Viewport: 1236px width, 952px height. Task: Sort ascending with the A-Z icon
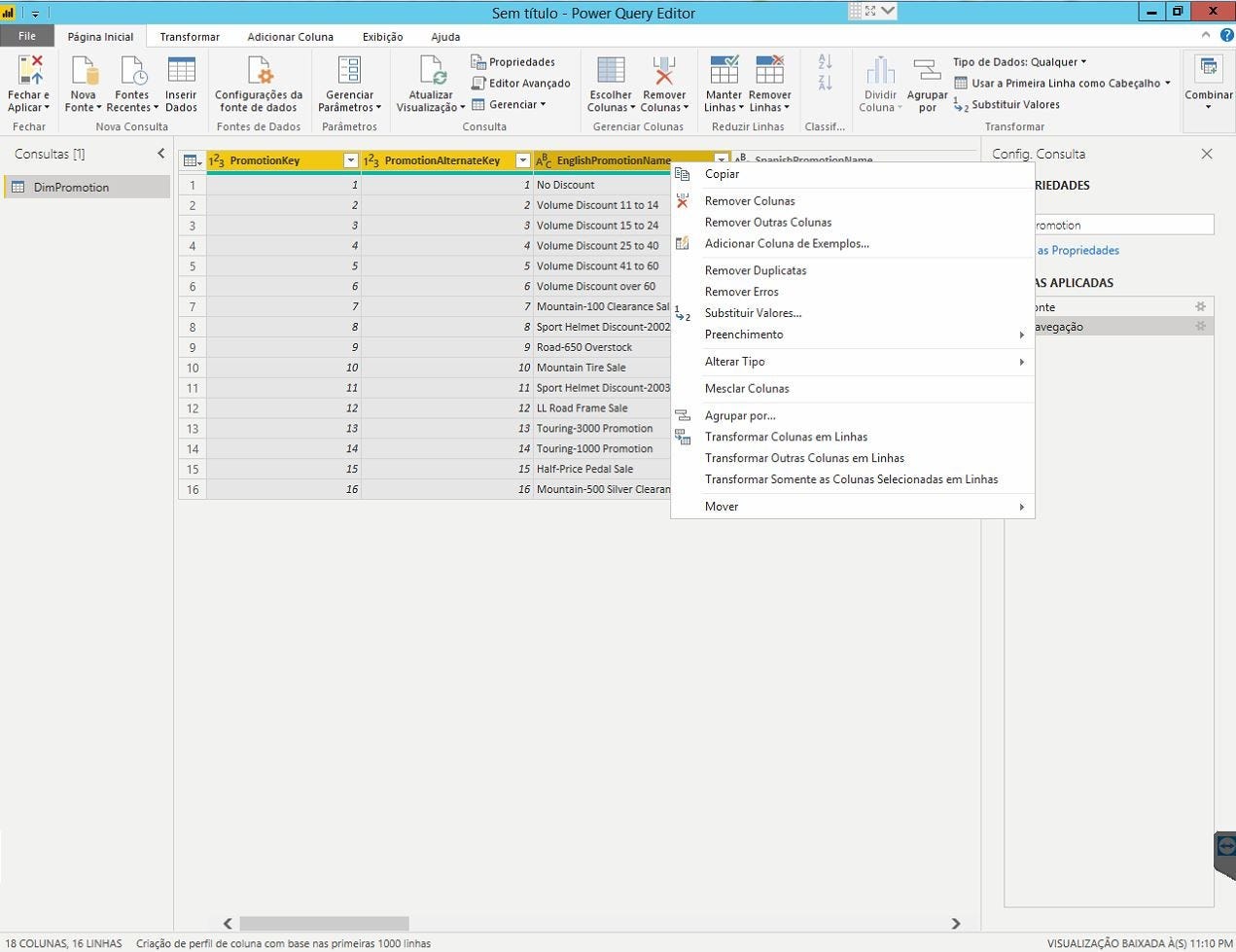(825, 62)
